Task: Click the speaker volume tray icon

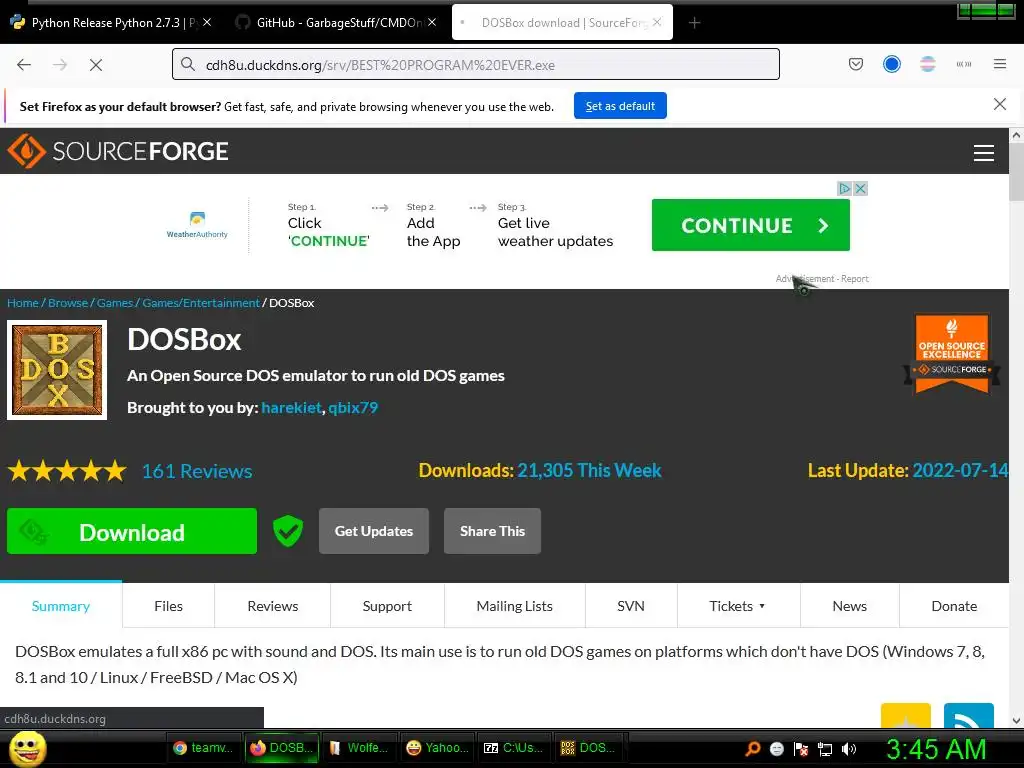Action: (849, 749)
